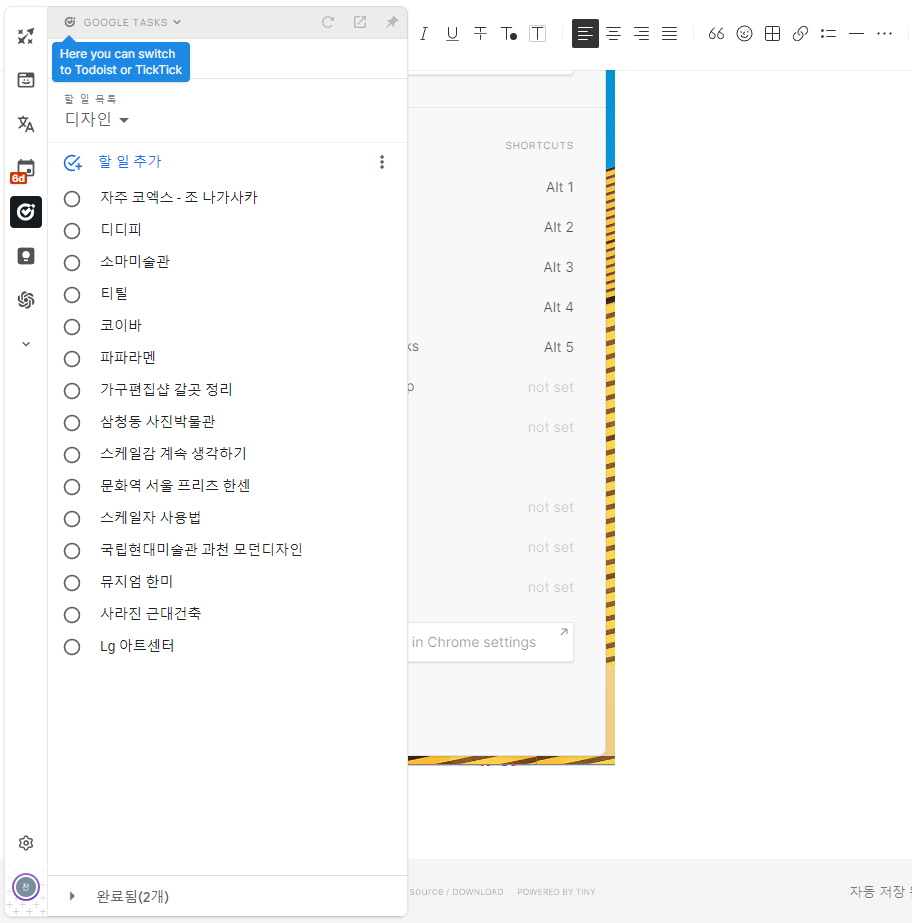Open task 문화역 서울 프리즈 한센

tap(175, 486)
